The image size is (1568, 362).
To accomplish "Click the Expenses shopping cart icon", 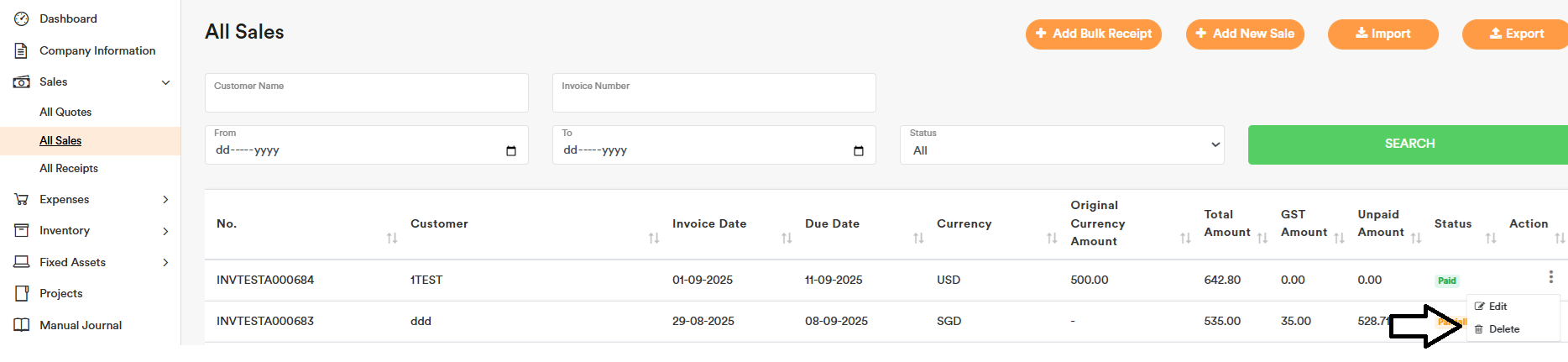I will 22,199.
